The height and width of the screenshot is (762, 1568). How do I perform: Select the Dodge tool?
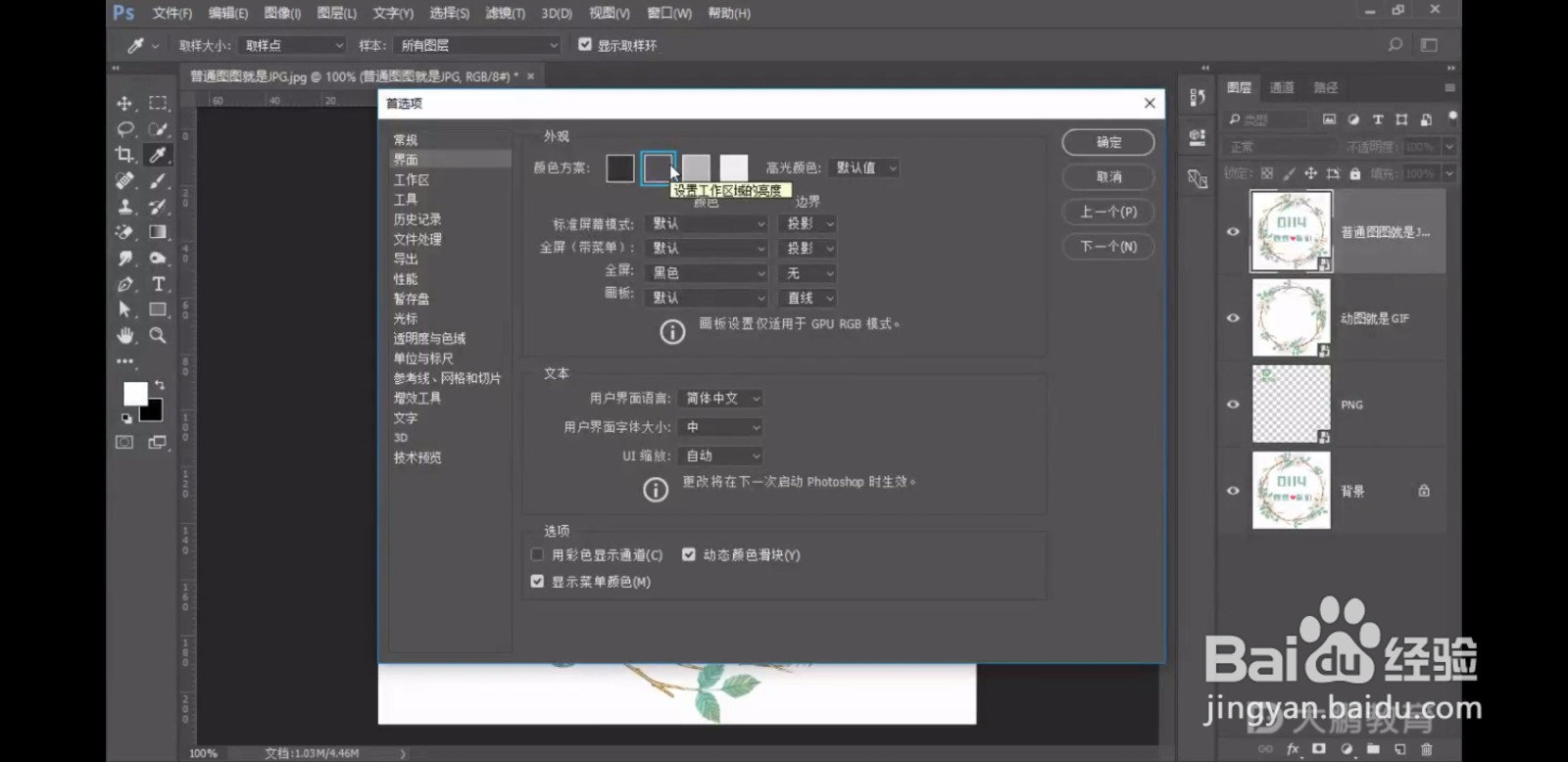[157, 258]
